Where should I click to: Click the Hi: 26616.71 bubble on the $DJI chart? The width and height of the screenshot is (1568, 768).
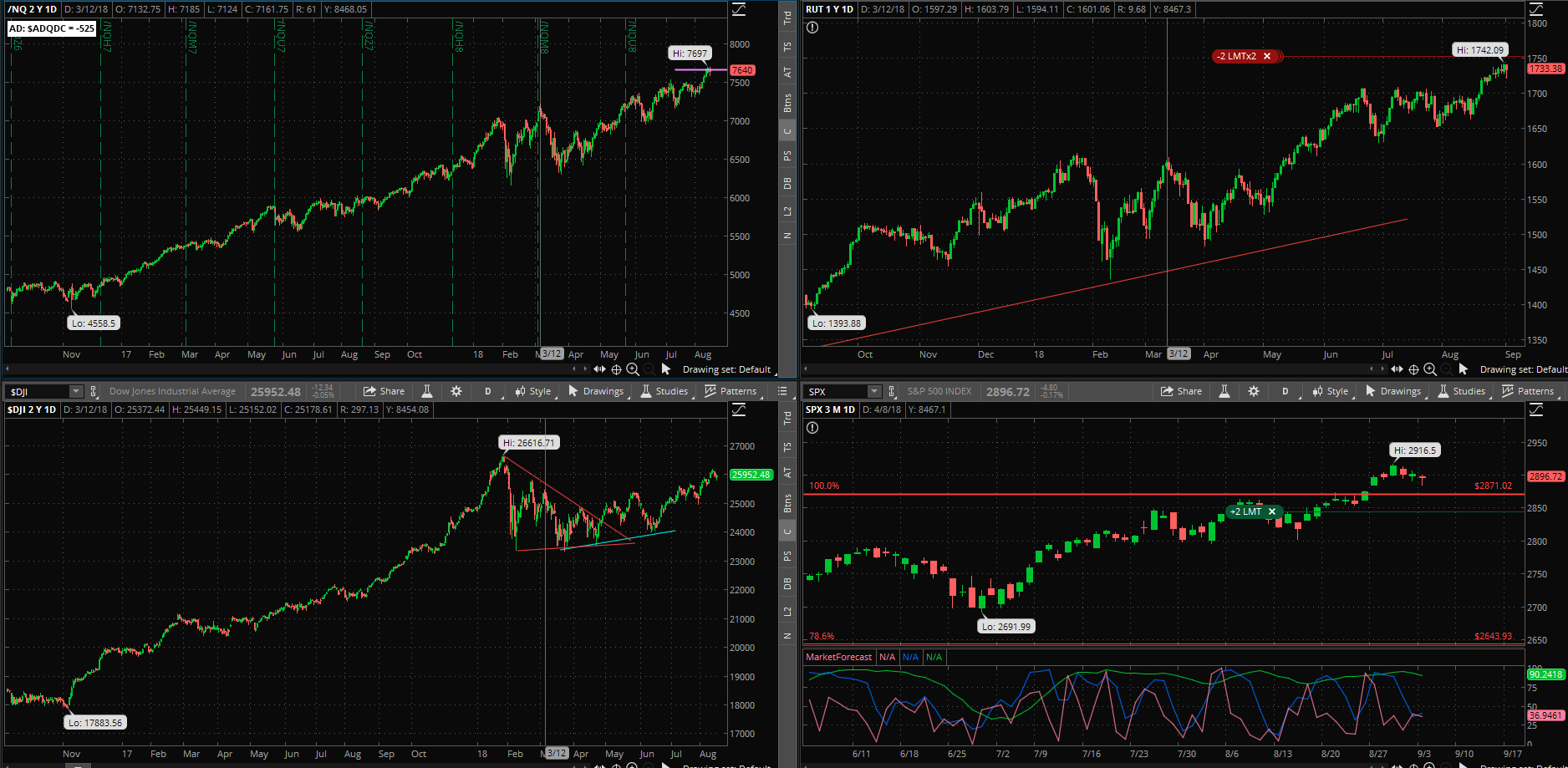[x=529, y=443]
